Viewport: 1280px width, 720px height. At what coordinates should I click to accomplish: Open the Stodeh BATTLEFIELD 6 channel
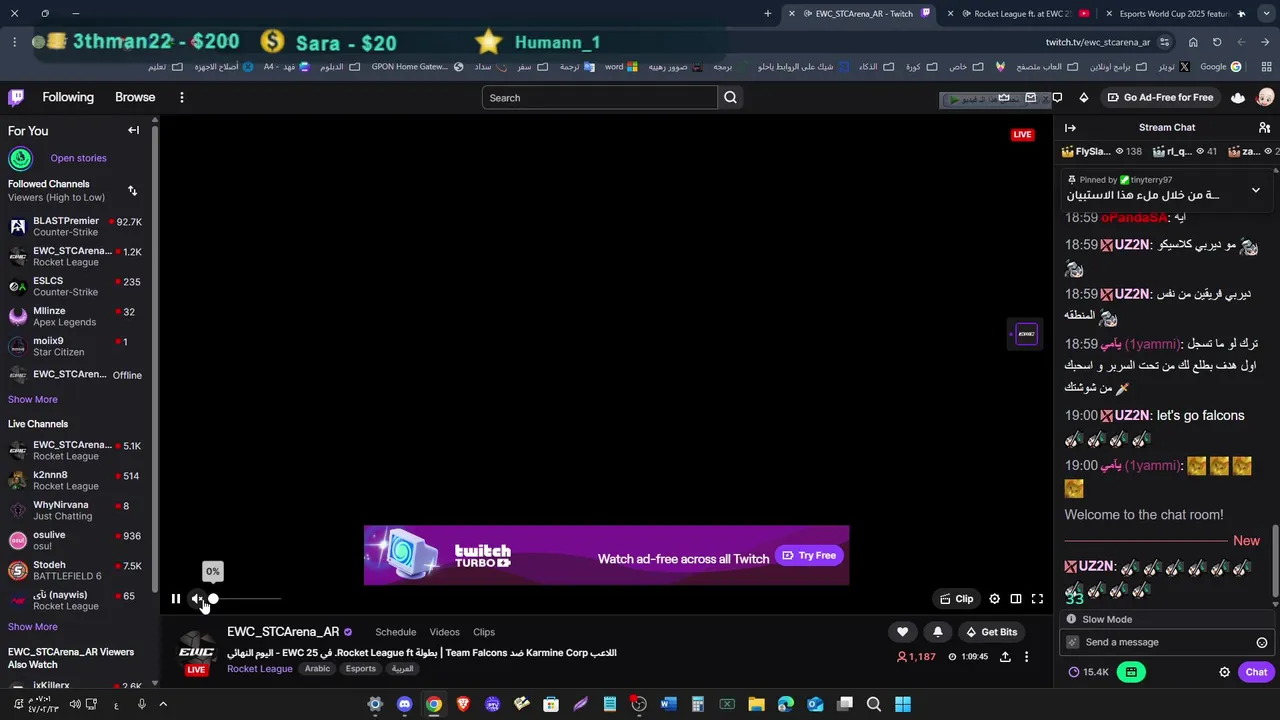[75, 570]
